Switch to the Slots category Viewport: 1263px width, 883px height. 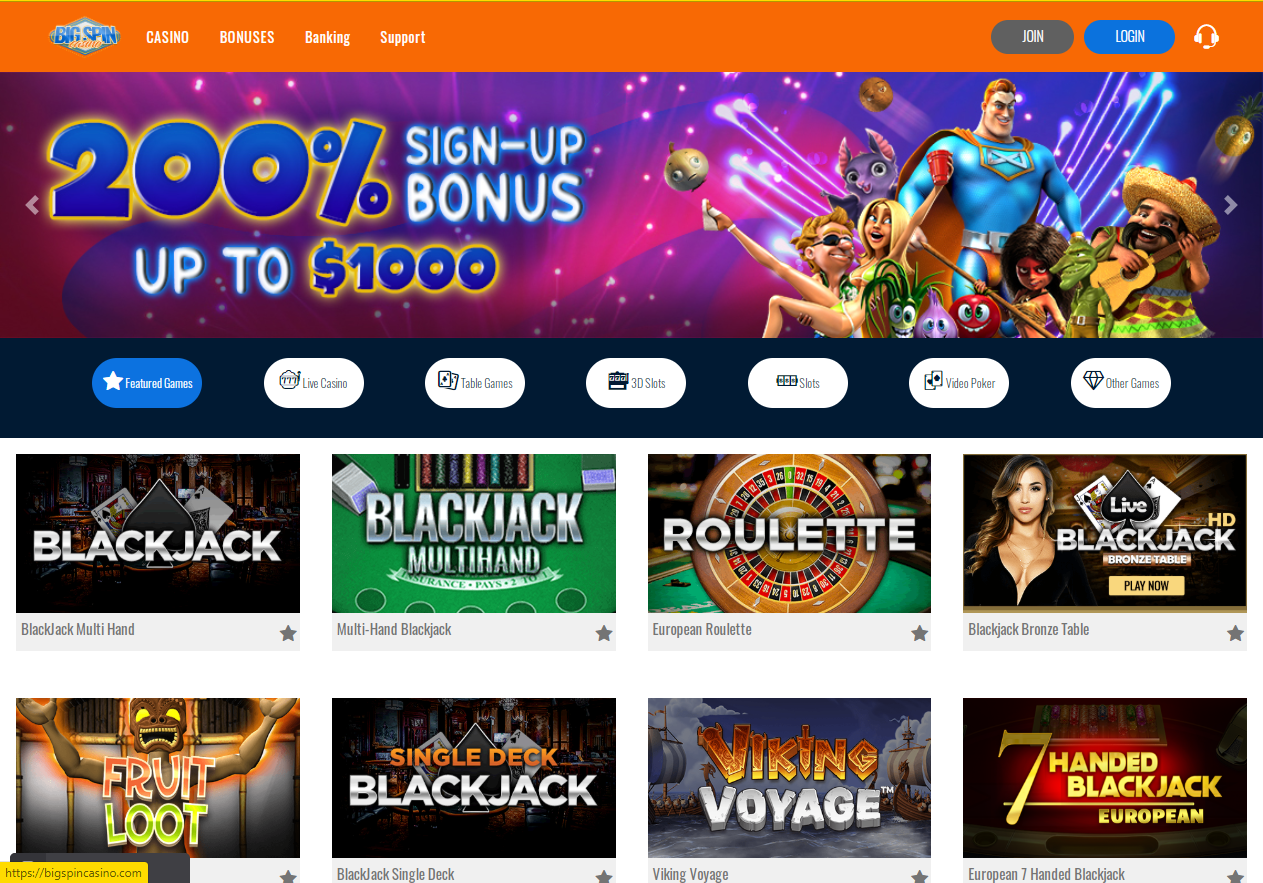pos(798,383)
